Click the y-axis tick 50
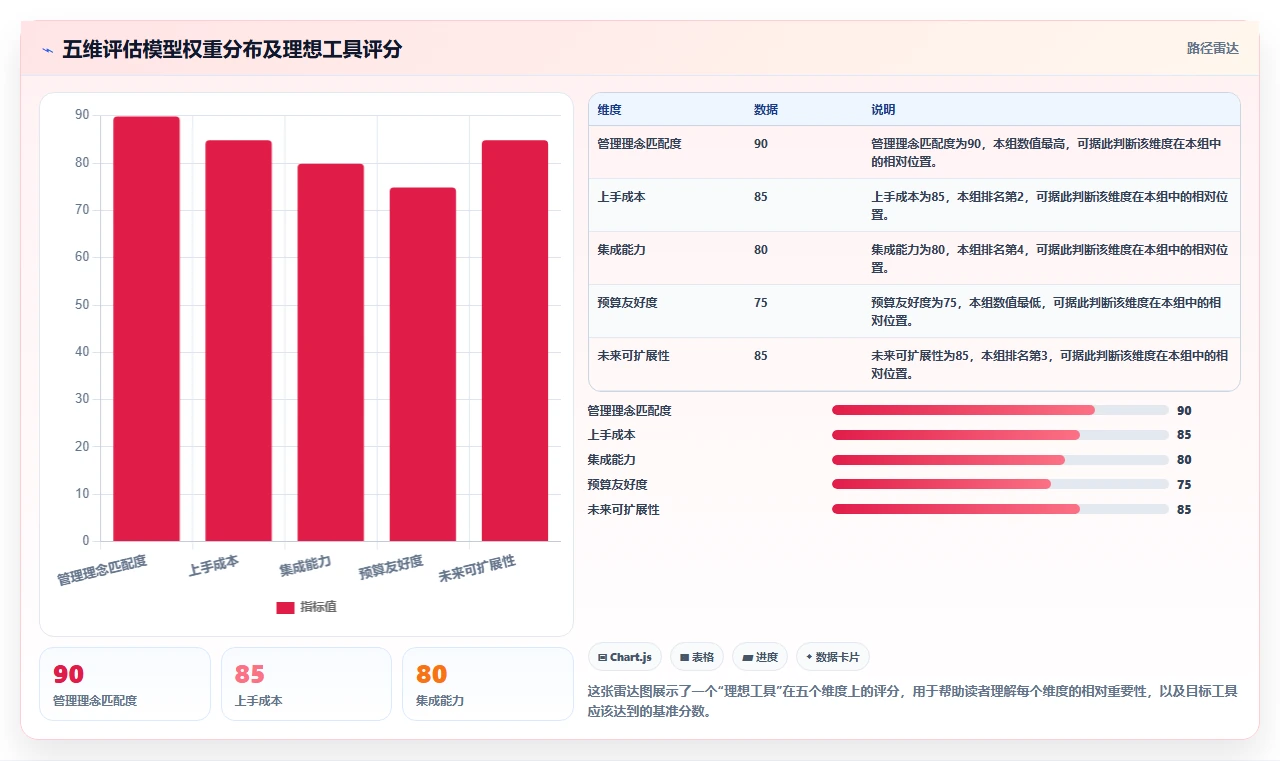The width and height of the screenshot is (1280, 761). (82, 305)
